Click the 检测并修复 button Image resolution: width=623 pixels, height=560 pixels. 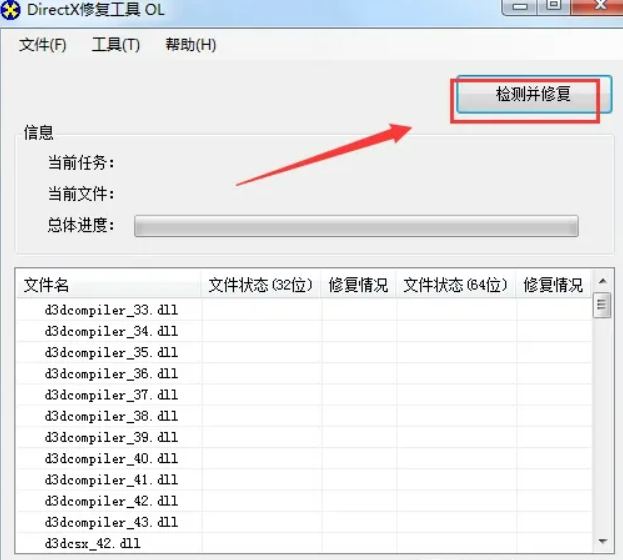(x=534, y=94)
